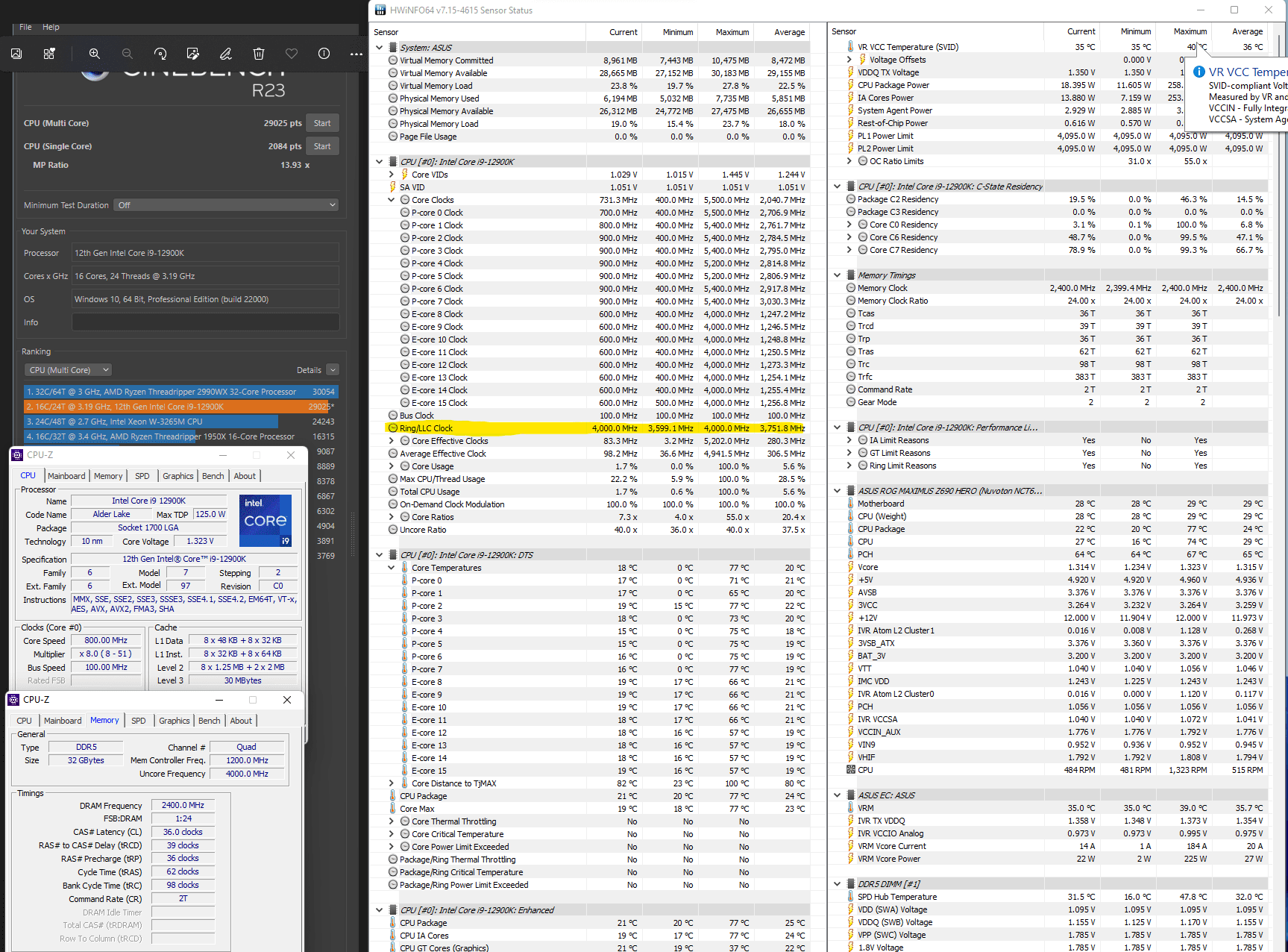
Task: Click the Cinebench Info input field
Action: [x=205, y=322]
